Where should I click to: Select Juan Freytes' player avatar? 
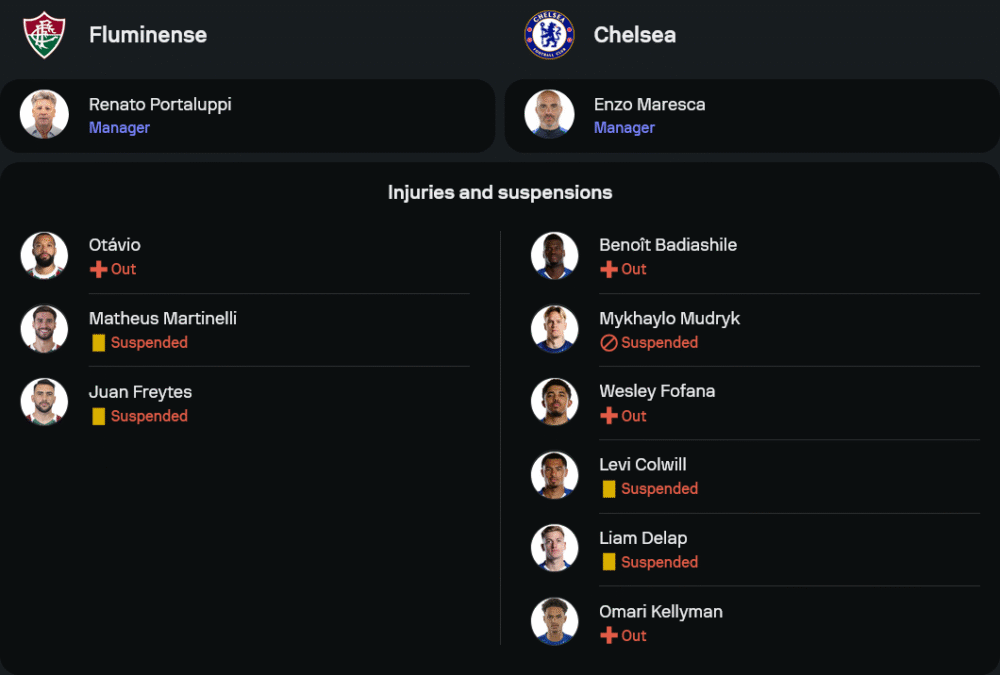(44, 402)
